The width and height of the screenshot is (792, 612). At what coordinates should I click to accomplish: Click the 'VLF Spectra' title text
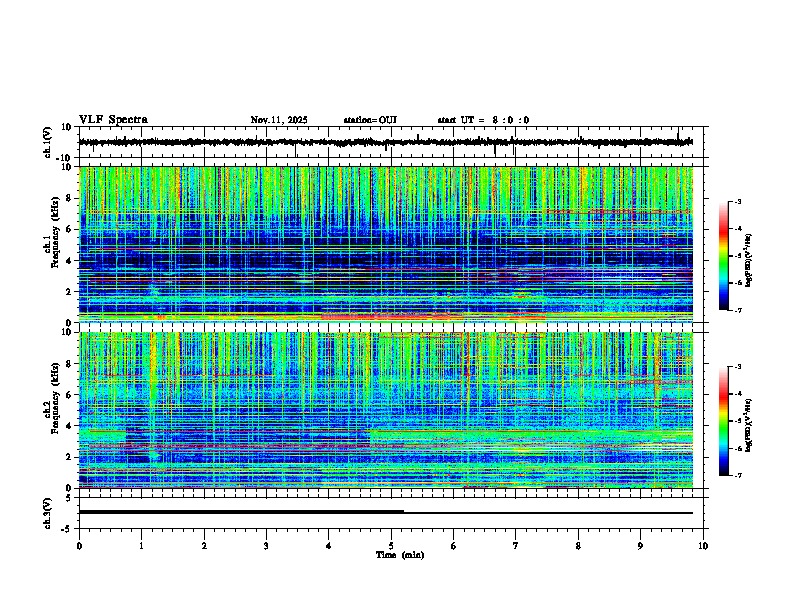[x=113, y=120]
